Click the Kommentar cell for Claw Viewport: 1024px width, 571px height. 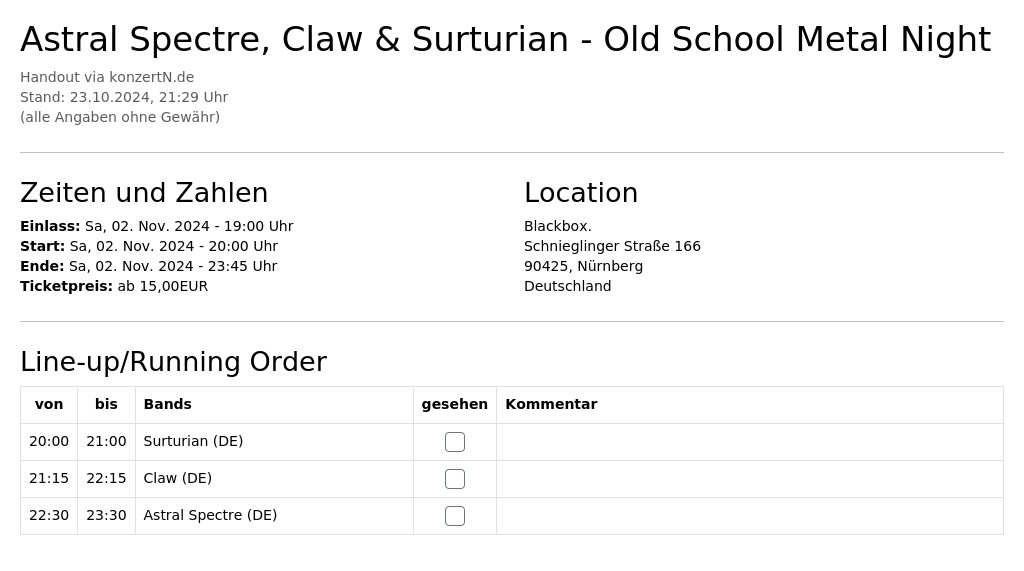[750, 479]
